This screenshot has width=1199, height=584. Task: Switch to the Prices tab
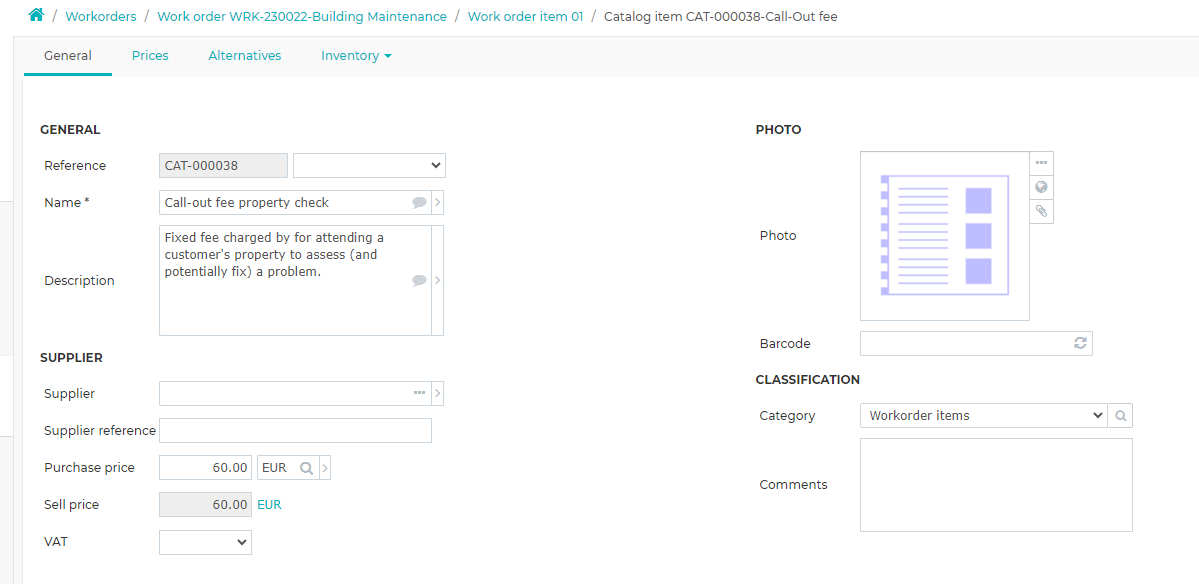click(150, 56)
